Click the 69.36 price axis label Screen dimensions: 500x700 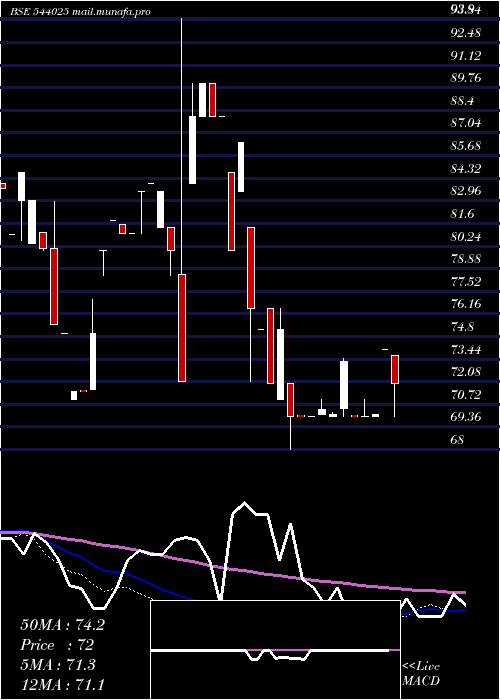point(466,417)
